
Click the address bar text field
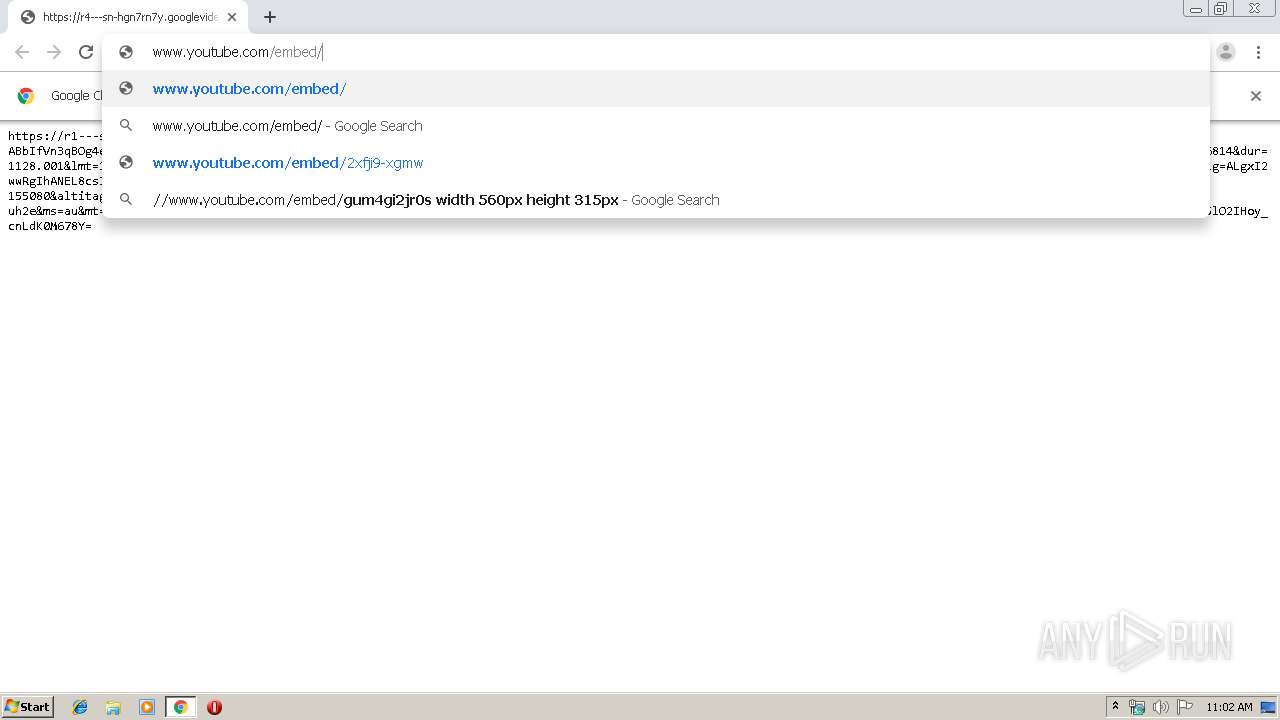[x=655, y=52]
